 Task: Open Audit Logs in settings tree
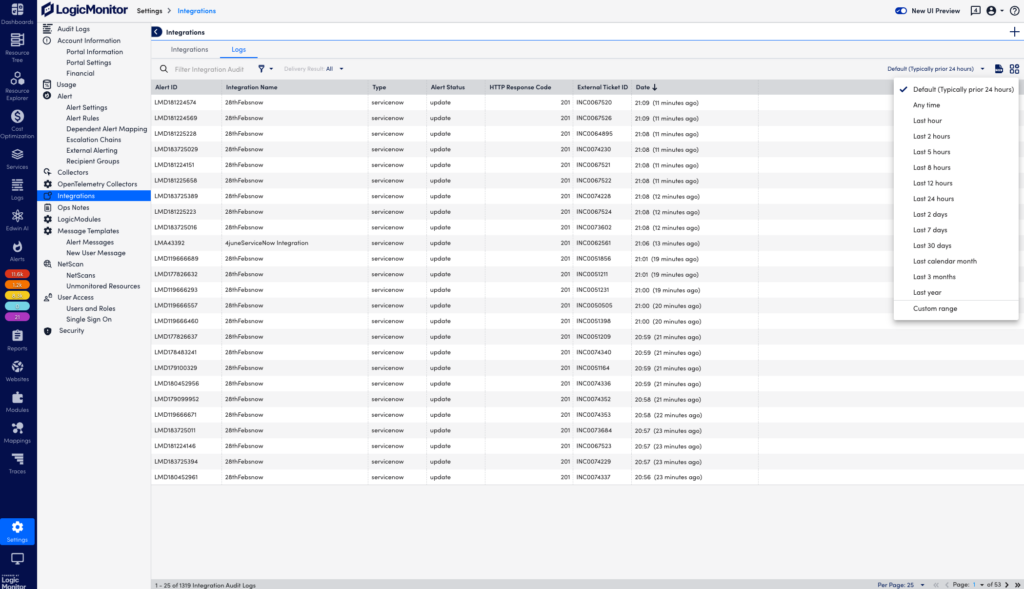[73, 29]
